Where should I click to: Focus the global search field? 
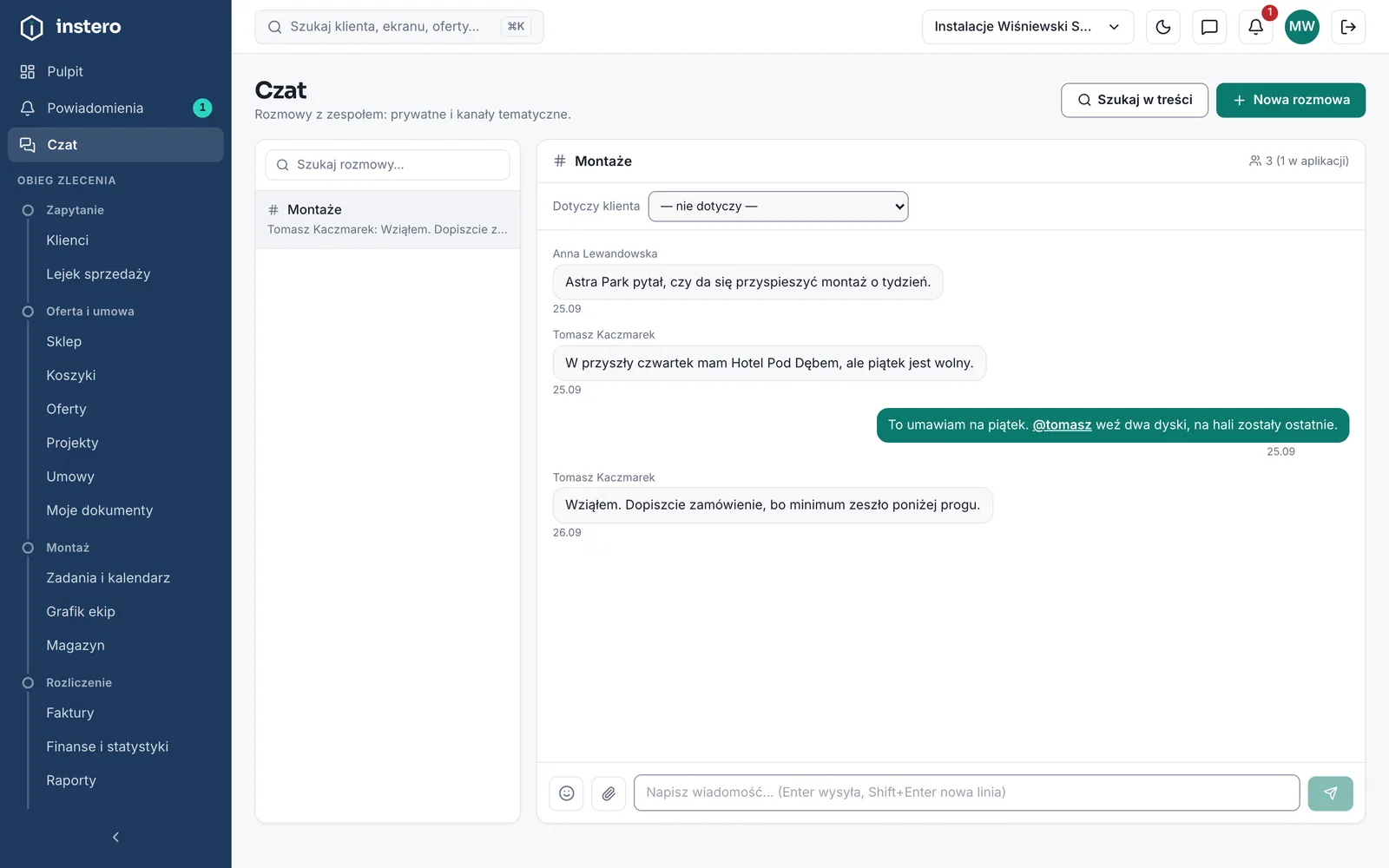click(398, 27)
